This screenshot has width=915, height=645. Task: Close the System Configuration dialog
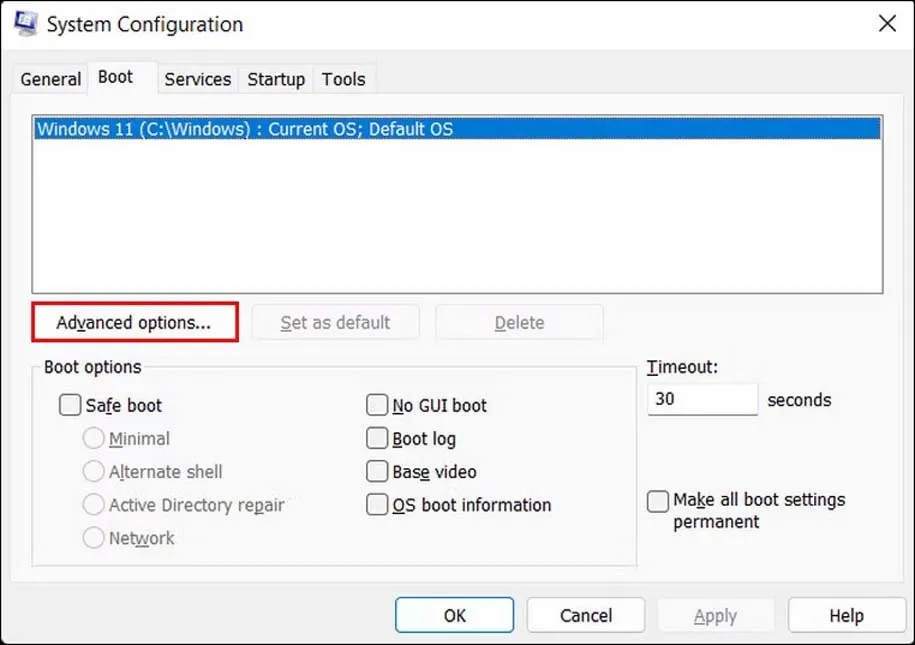coord(886,24)
